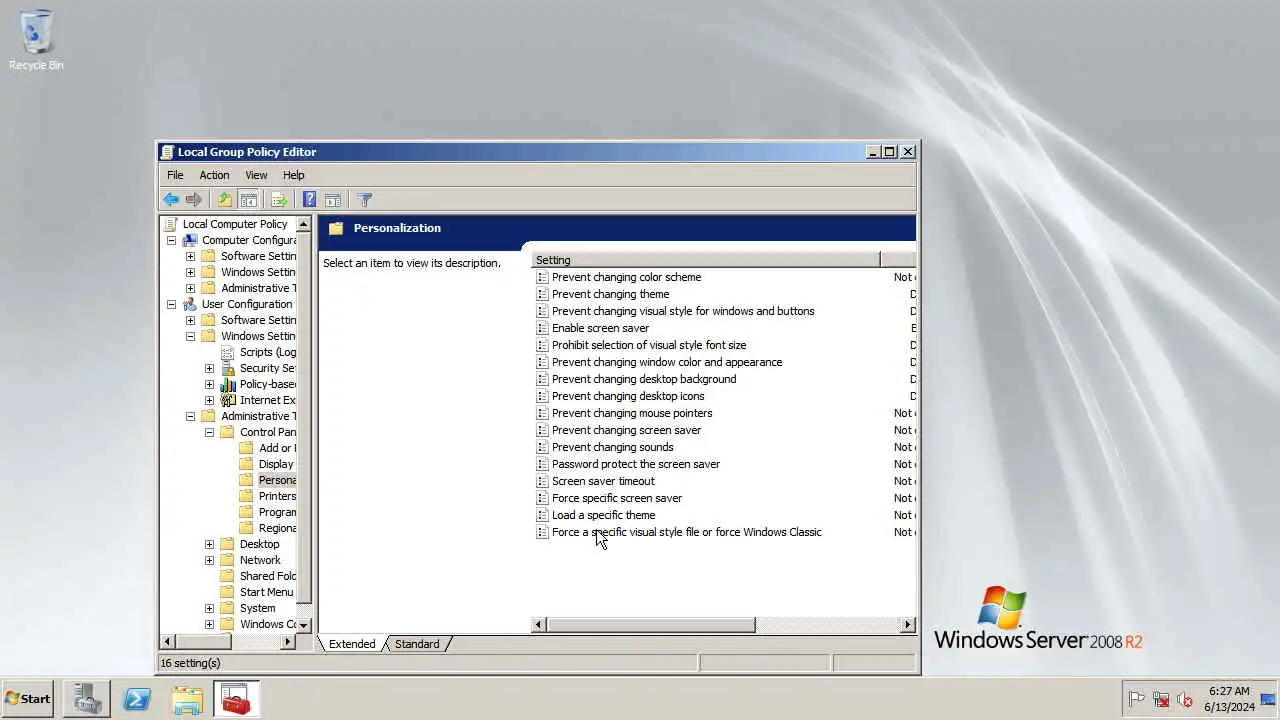This screenshot has width=1280, height=720.
Task: Click the red toolbox taskbar icon
Action: coord(236,699)
